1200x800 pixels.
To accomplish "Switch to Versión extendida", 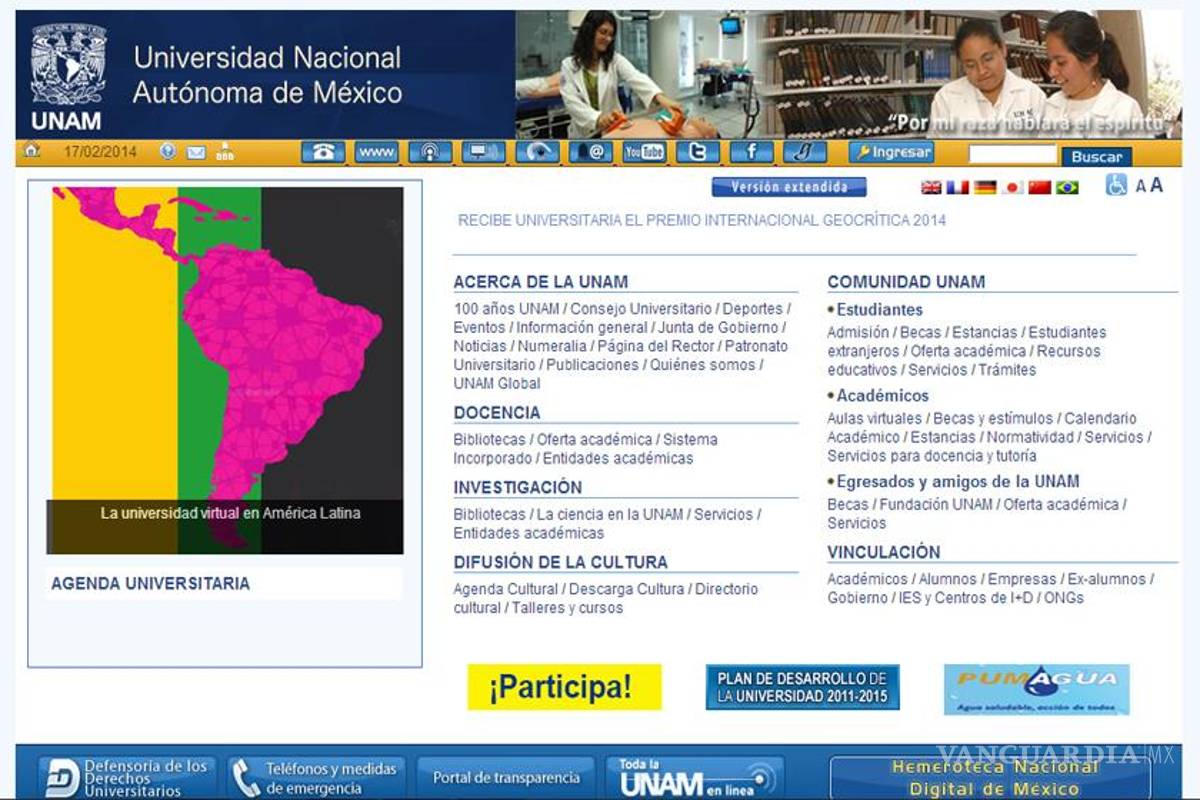I will point(789,187).
